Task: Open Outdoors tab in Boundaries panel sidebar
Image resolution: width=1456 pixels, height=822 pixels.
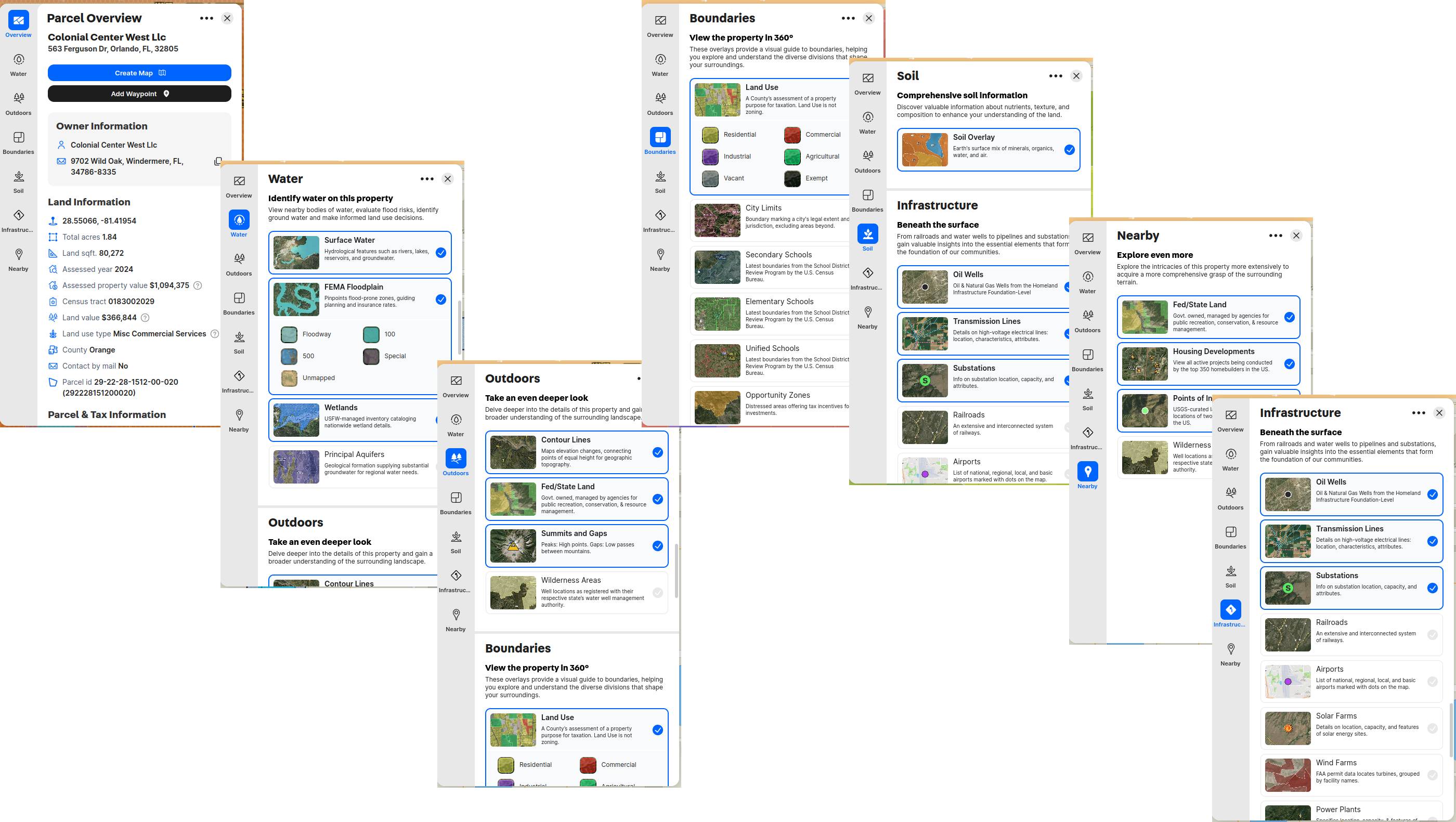Action: [660, 103]
